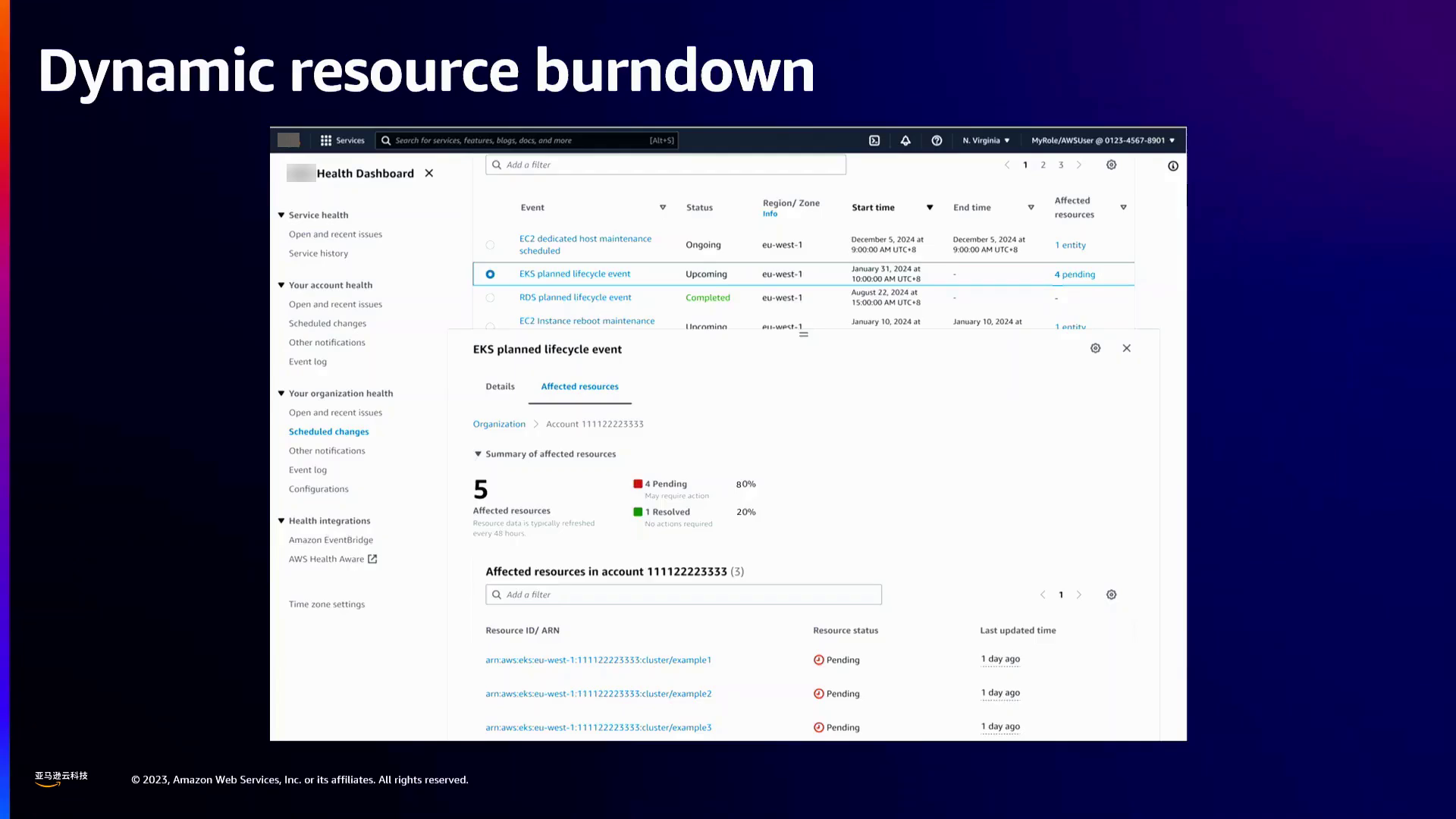1456x819 pixels.
Task: Click the Organization breadcrumb link
Action: 499,424
